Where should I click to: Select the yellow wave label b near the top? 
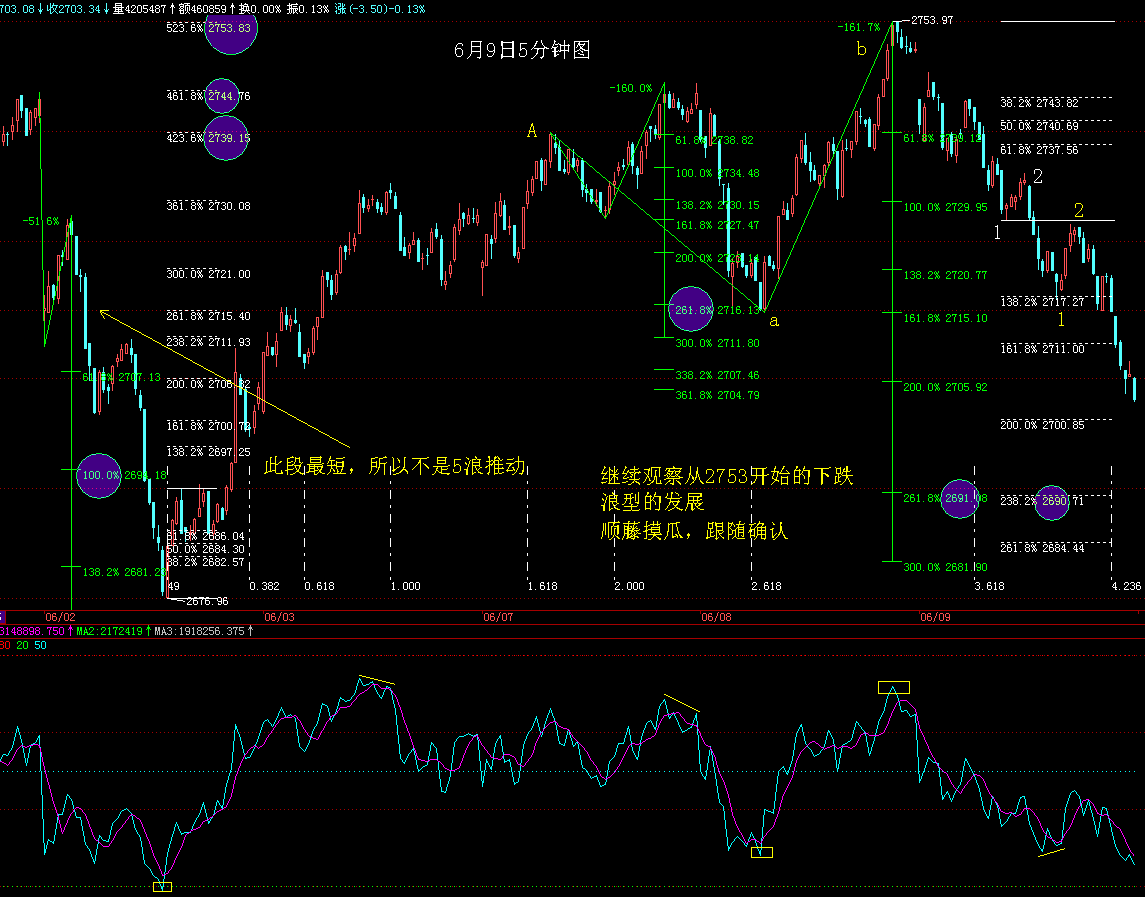[860, 49]
